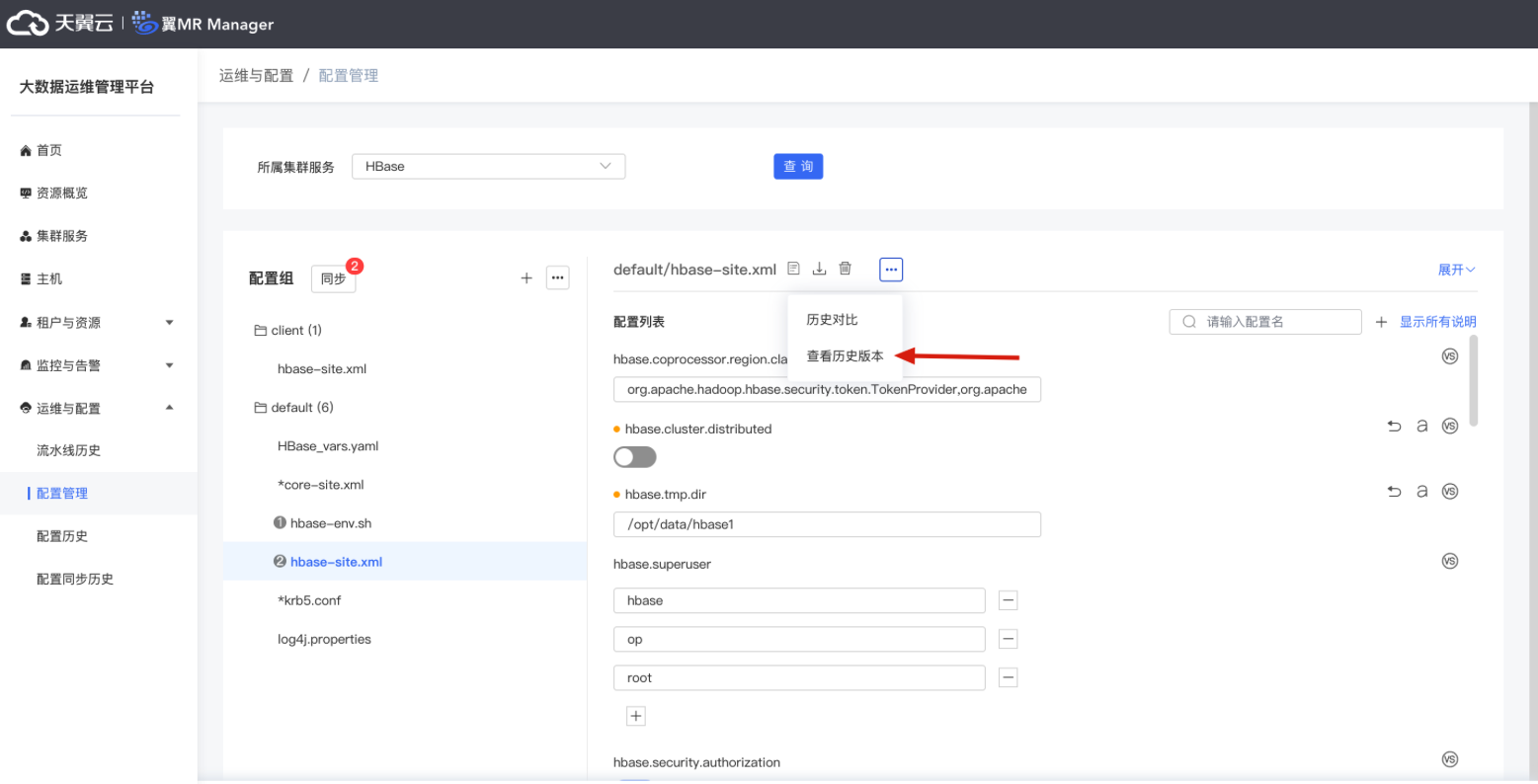The image size is (1538, 784).
Task: Open 配置同步历史 submenu item
Action: 75,579
